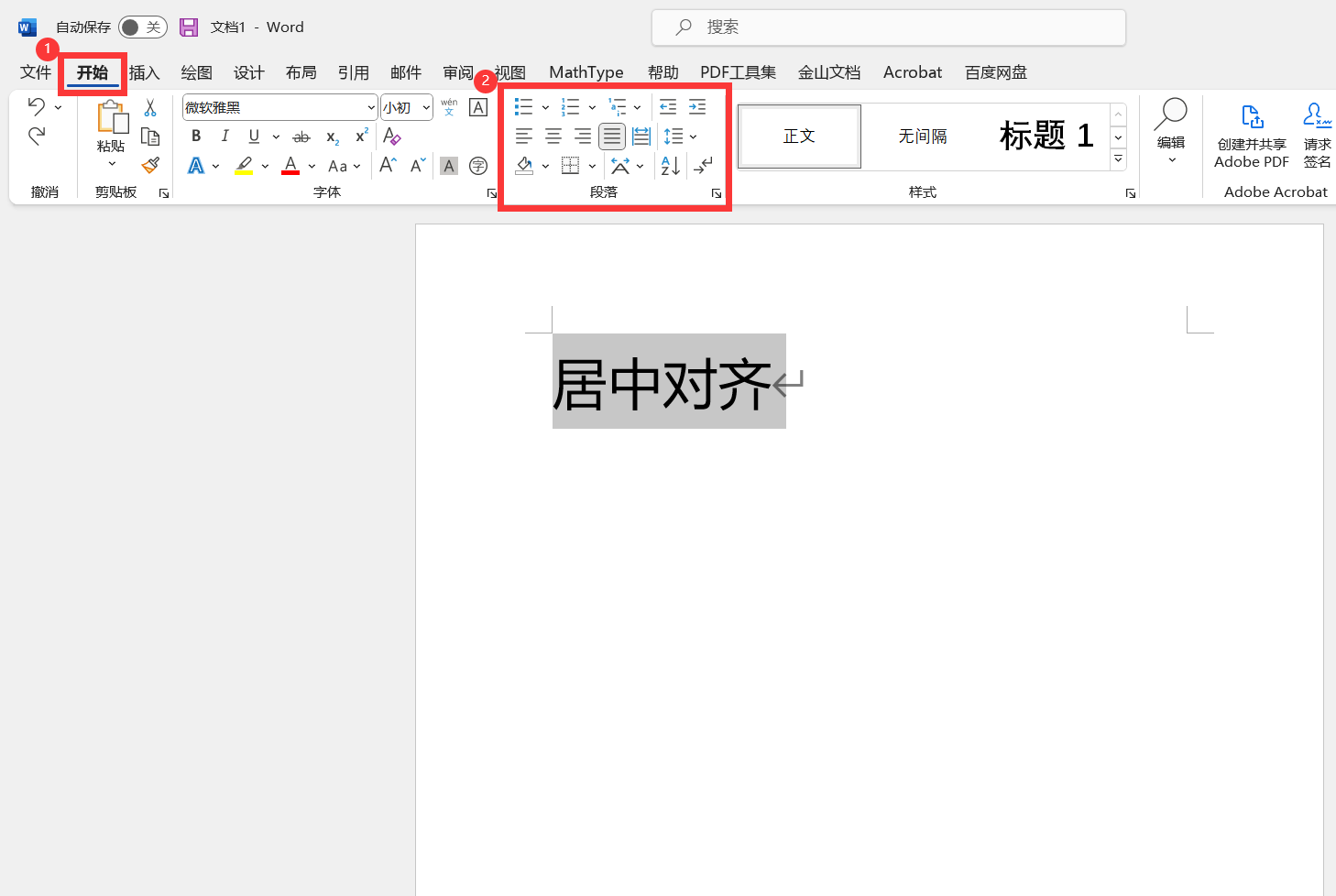The height and width of the screenshot is (896, 1336).
Task: Switch to the MathType tab
Action: pyautogui.click(x=586, y=72)
